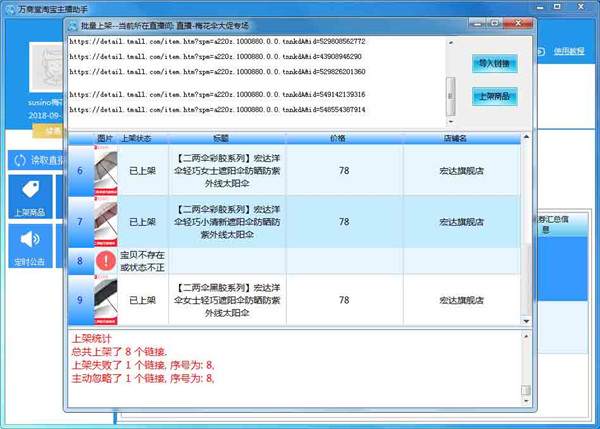The image size is (600, 429).
Task: Click 已上架 status in row 6
Action: pyautogui.click(x=142, y=171)
